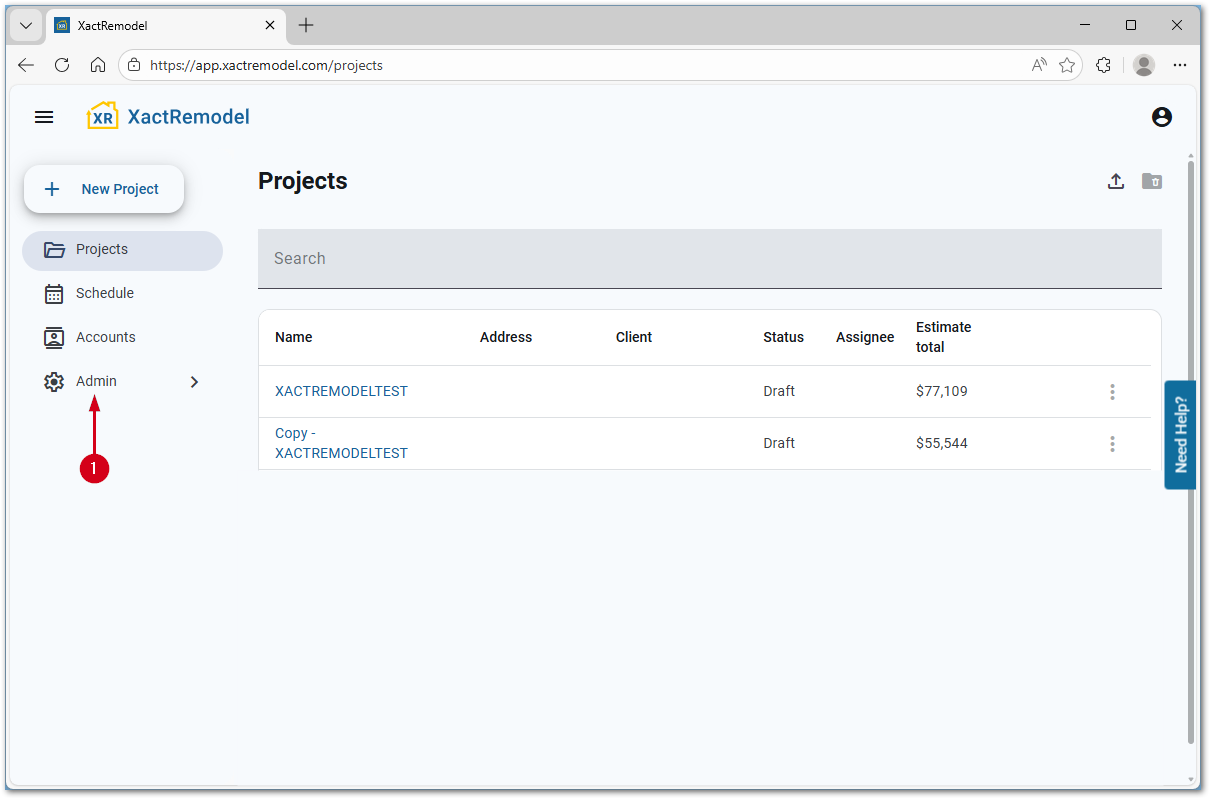Open the hamburger navigation menu
This screenshot has height=799, width=1210.
tap(44, 117)
